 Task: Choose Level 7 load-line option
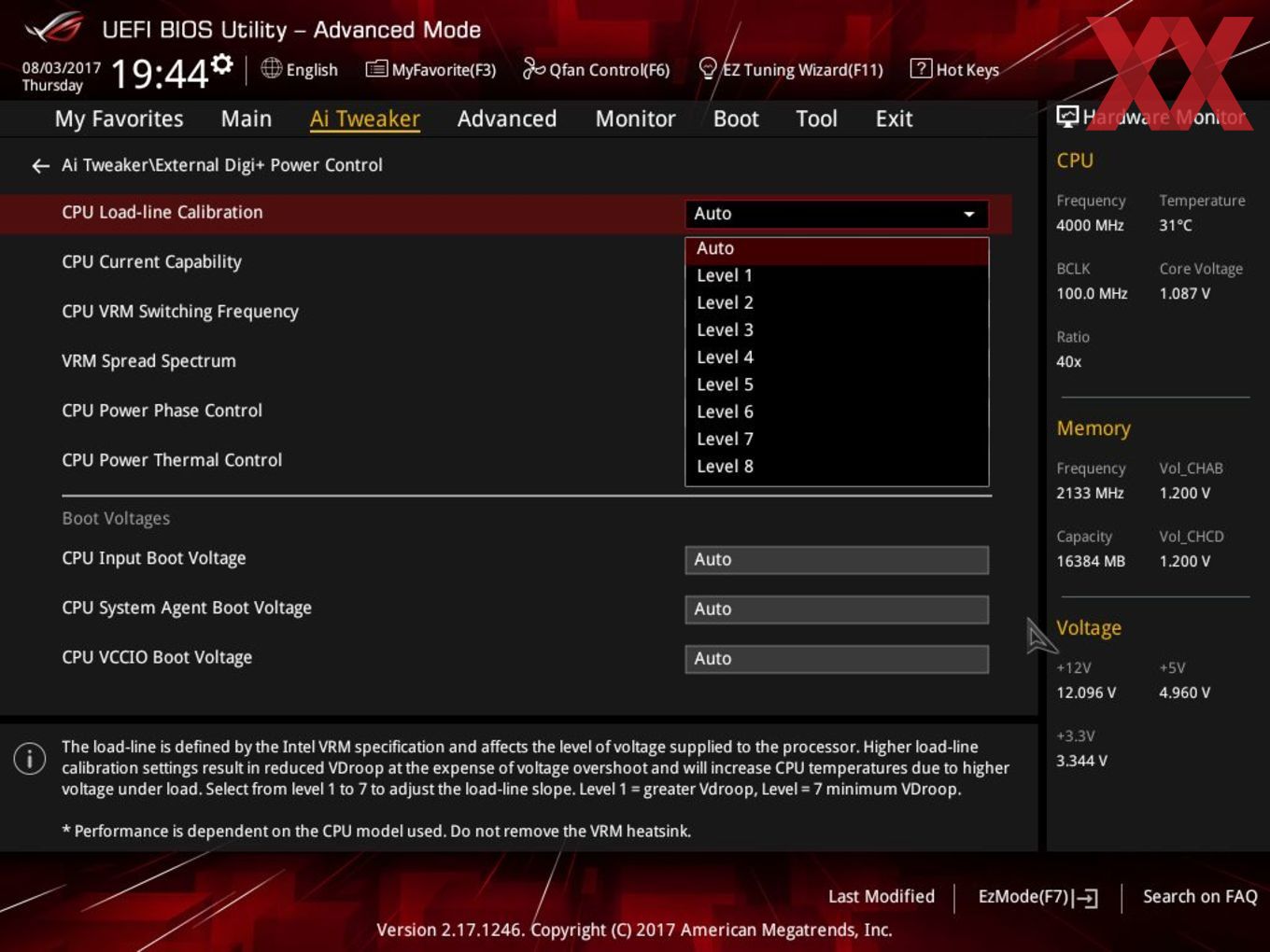pyautogui.click(x=837, y=439)
